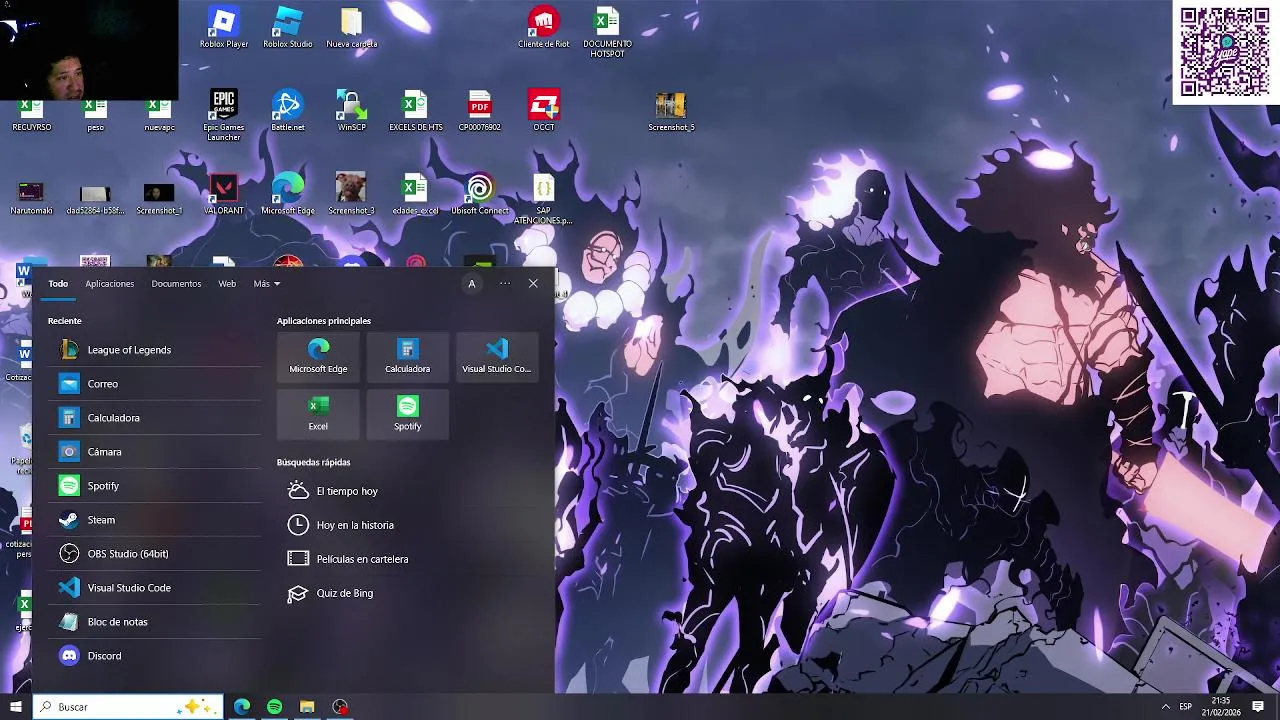Show hidden system tray icons

[x=1165, y=707]
